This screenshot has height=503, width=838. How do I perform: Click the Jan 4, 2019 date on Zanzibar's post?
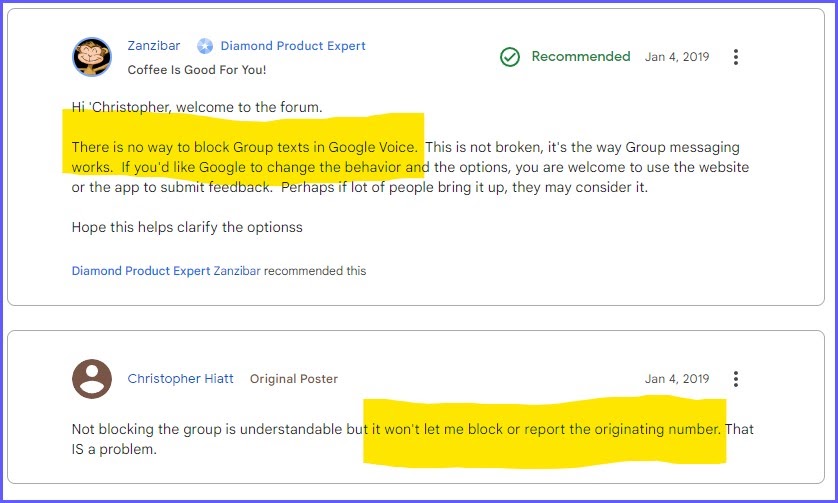click(677, 57)
